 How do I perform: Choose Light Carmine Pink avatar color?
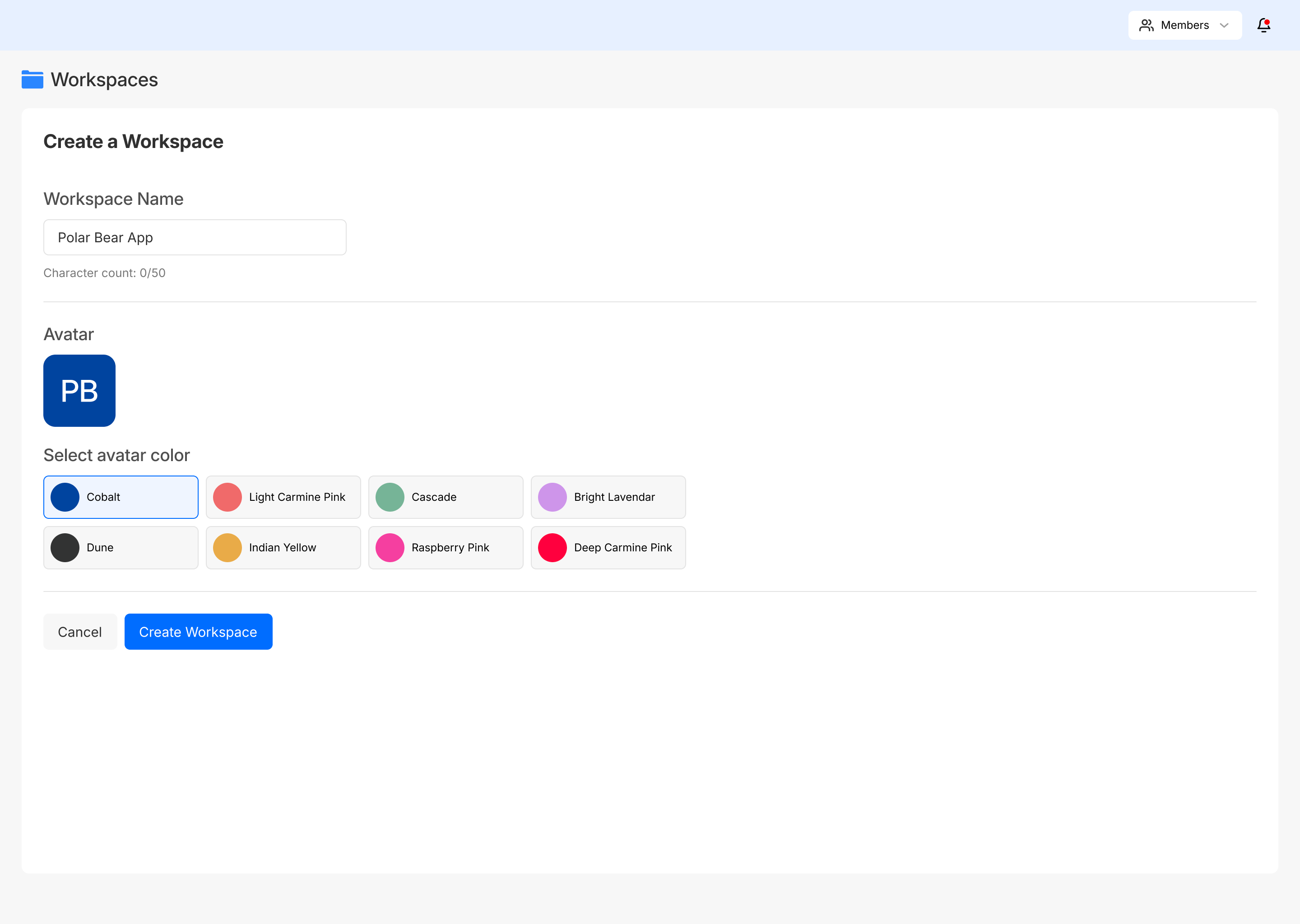coord(283,497)
